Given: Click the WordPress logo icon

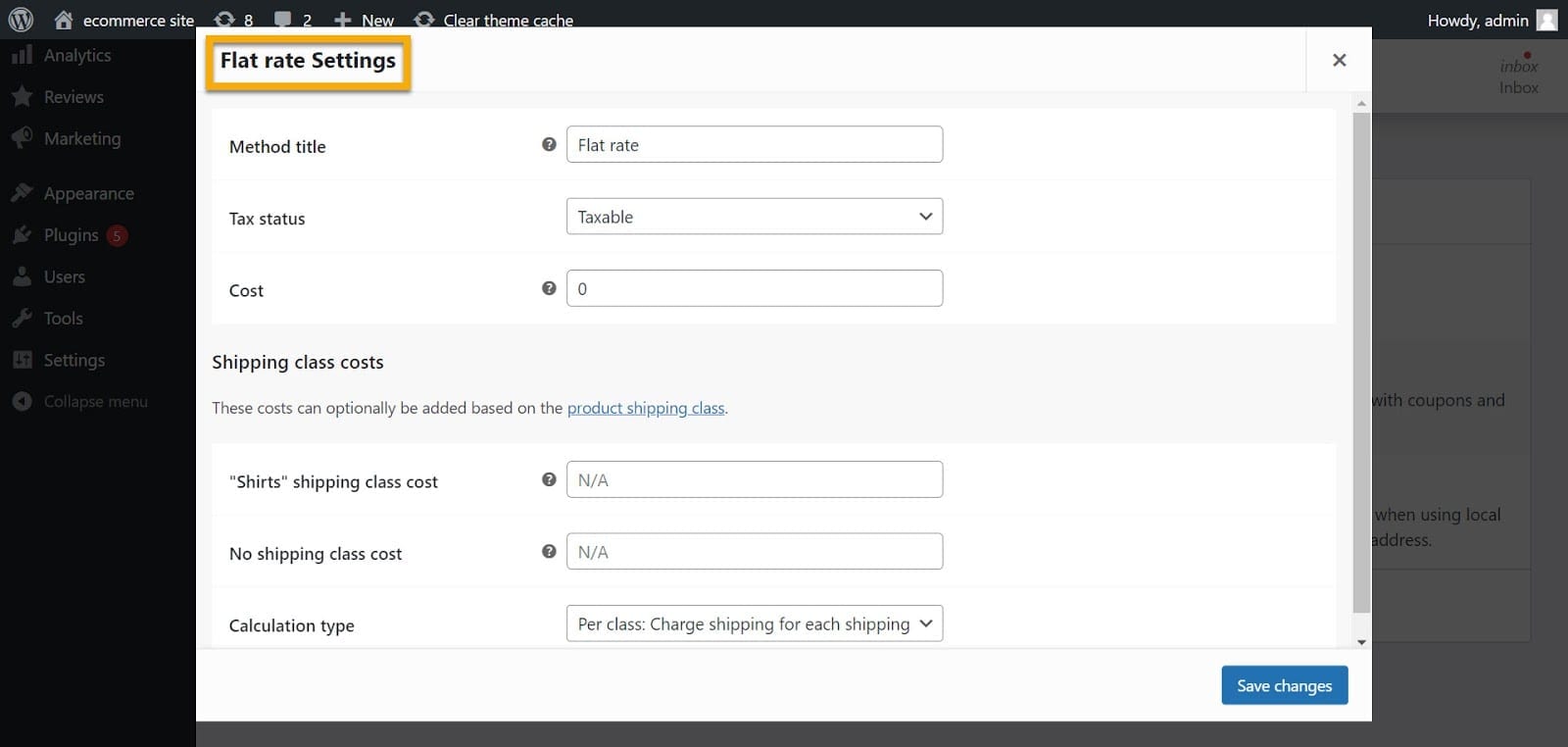Looking at the screenshot, I should [x=21, y=20].
